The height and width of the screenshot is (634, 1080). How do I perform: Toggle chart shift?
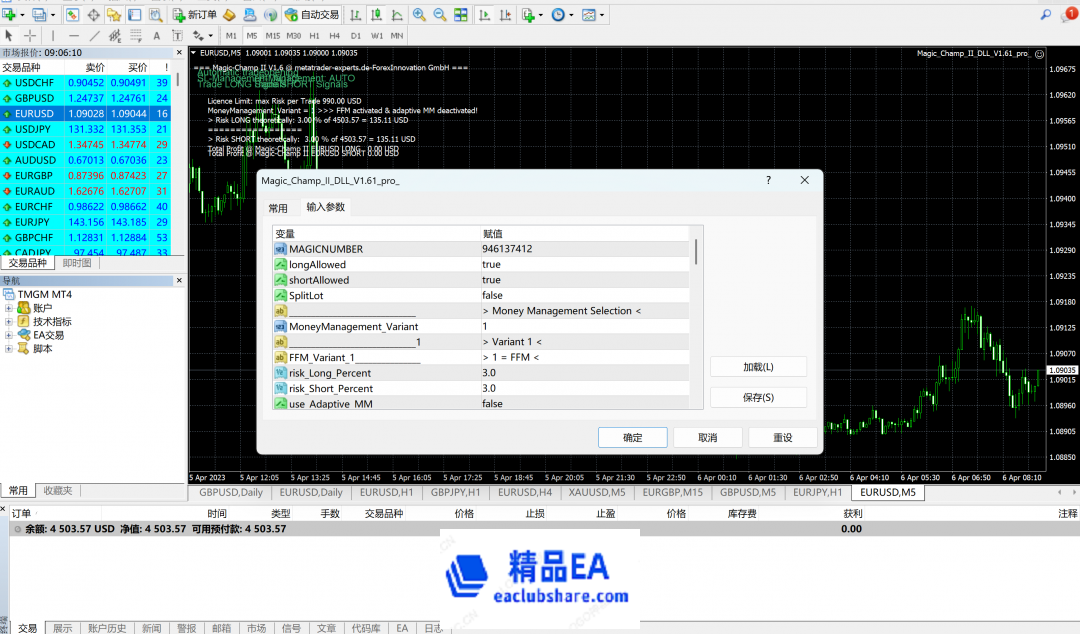coord(506,15)
